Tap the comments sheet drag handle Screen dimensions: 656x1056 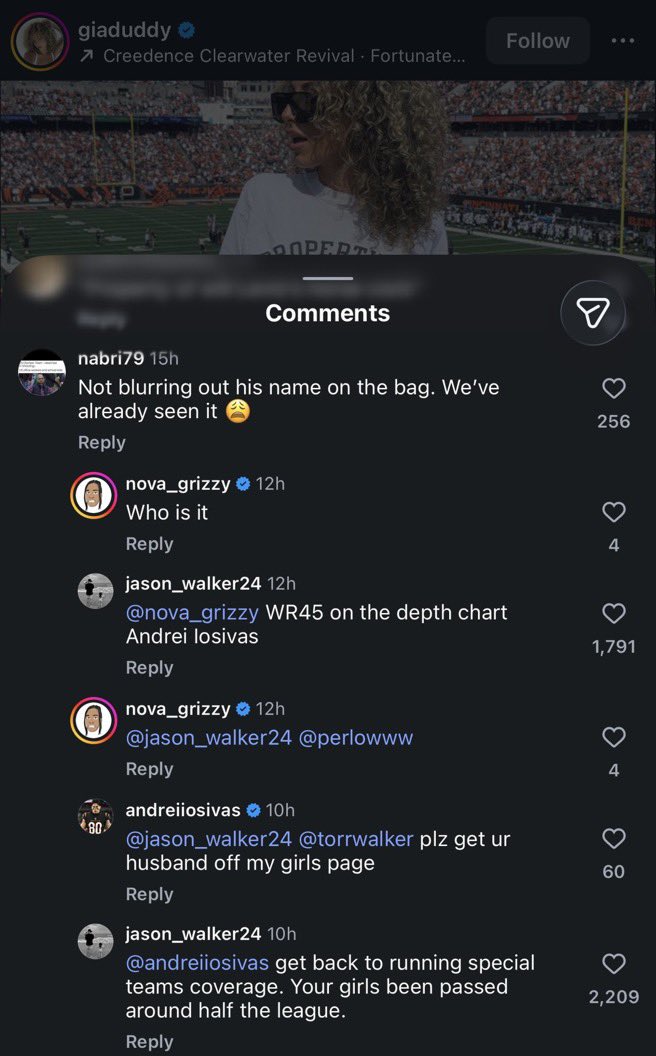327,278
